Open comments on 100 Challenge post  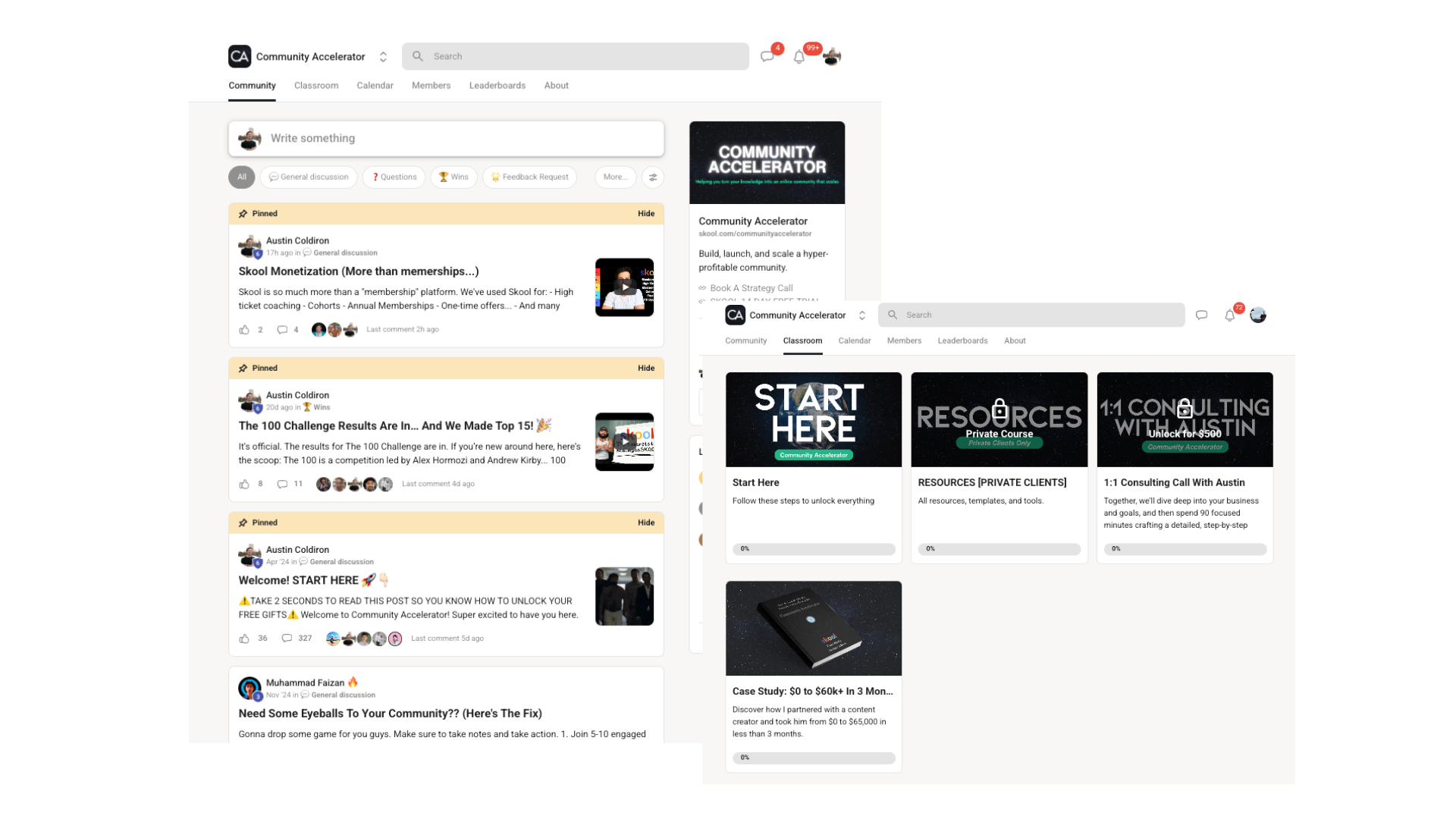coord(283,484)
